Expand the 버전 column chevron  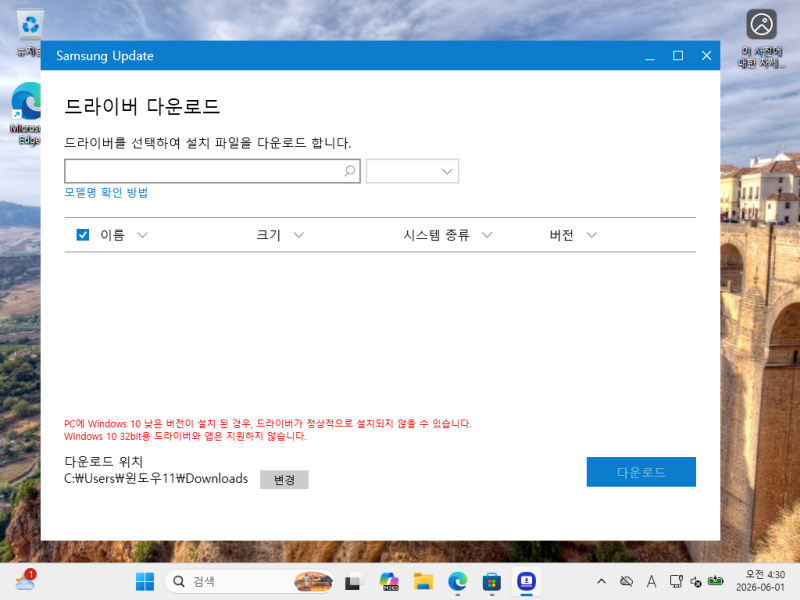591,235
